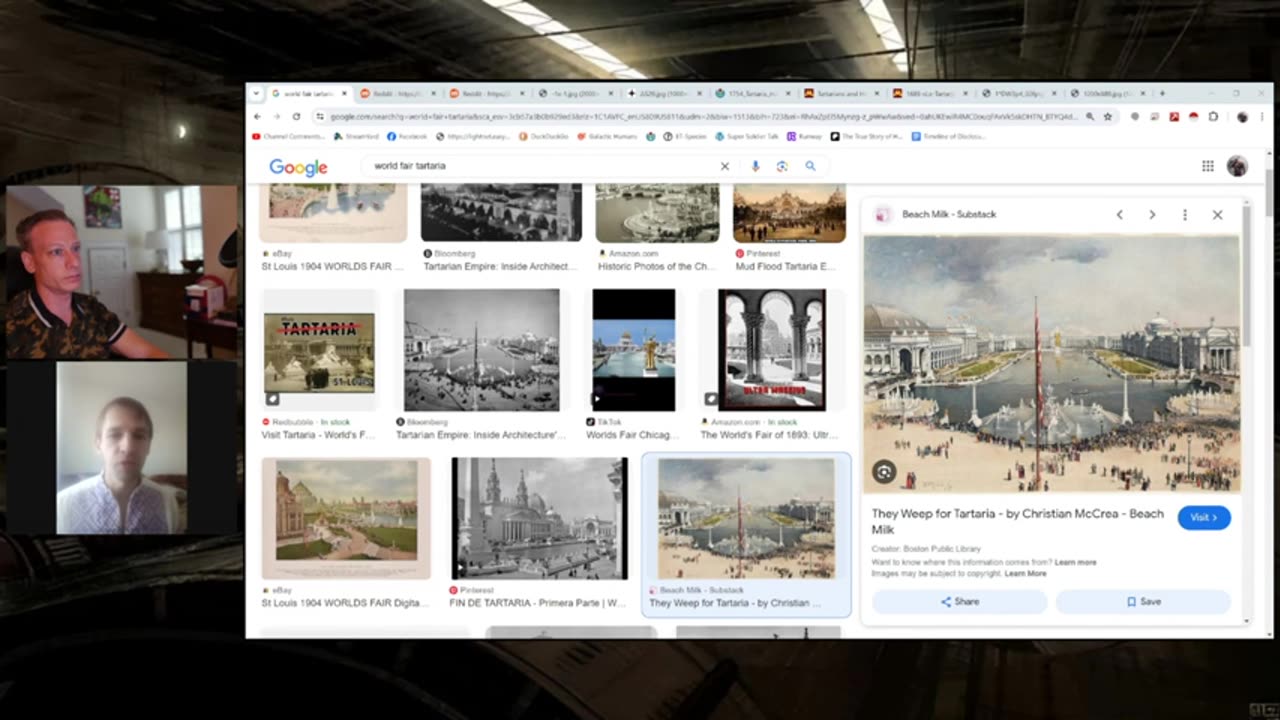1280x720 pixels.
Task: Open the preview panel three-dot menu
Action: 1185,214
